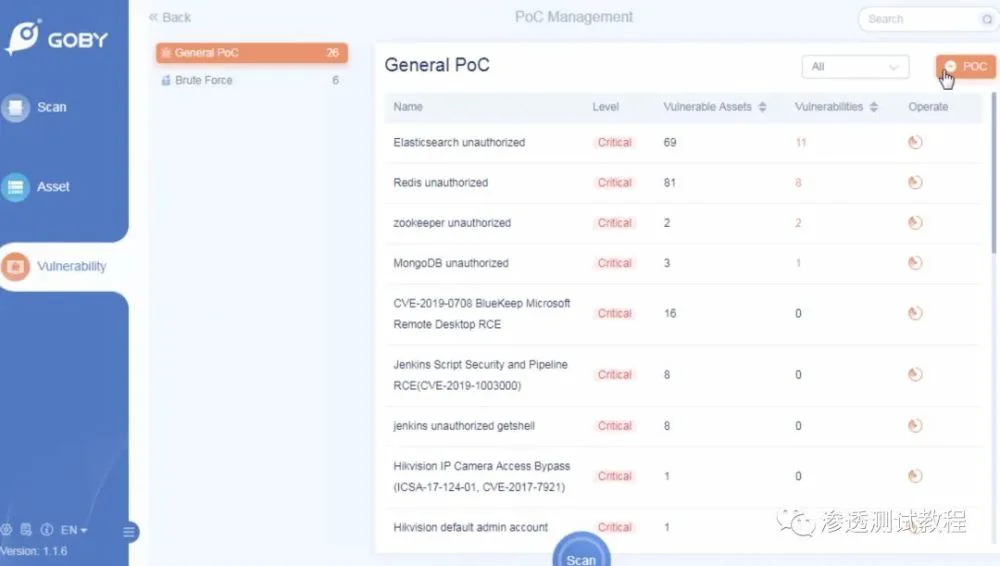
Task: Run operate icon for MongoDB unauthorized
Action: tap(915, 263)
